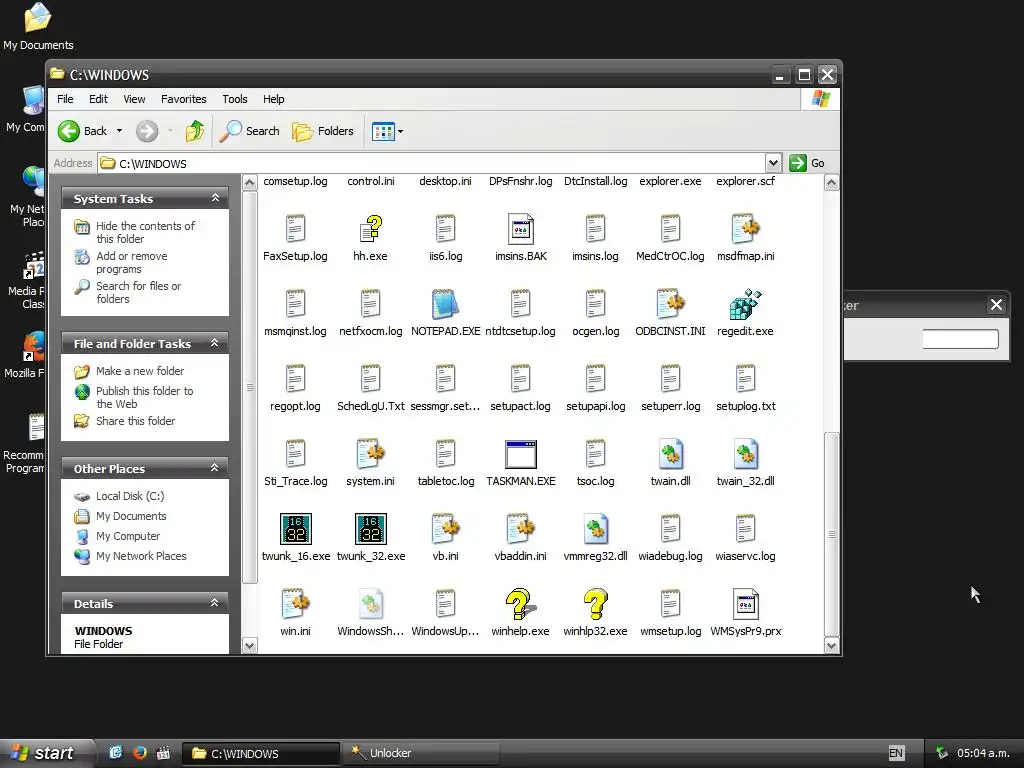Click Add or remove programs link
This screenshot has height=768, width=1024.
click(131, 263)
